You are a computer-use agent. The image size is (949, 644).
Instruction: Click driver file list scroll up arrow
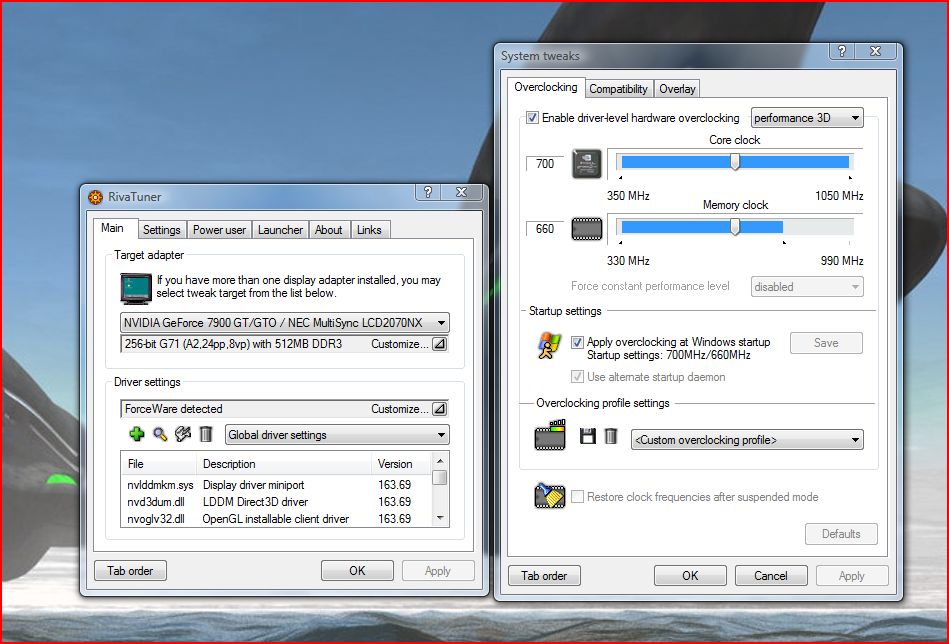pos(440,461)
